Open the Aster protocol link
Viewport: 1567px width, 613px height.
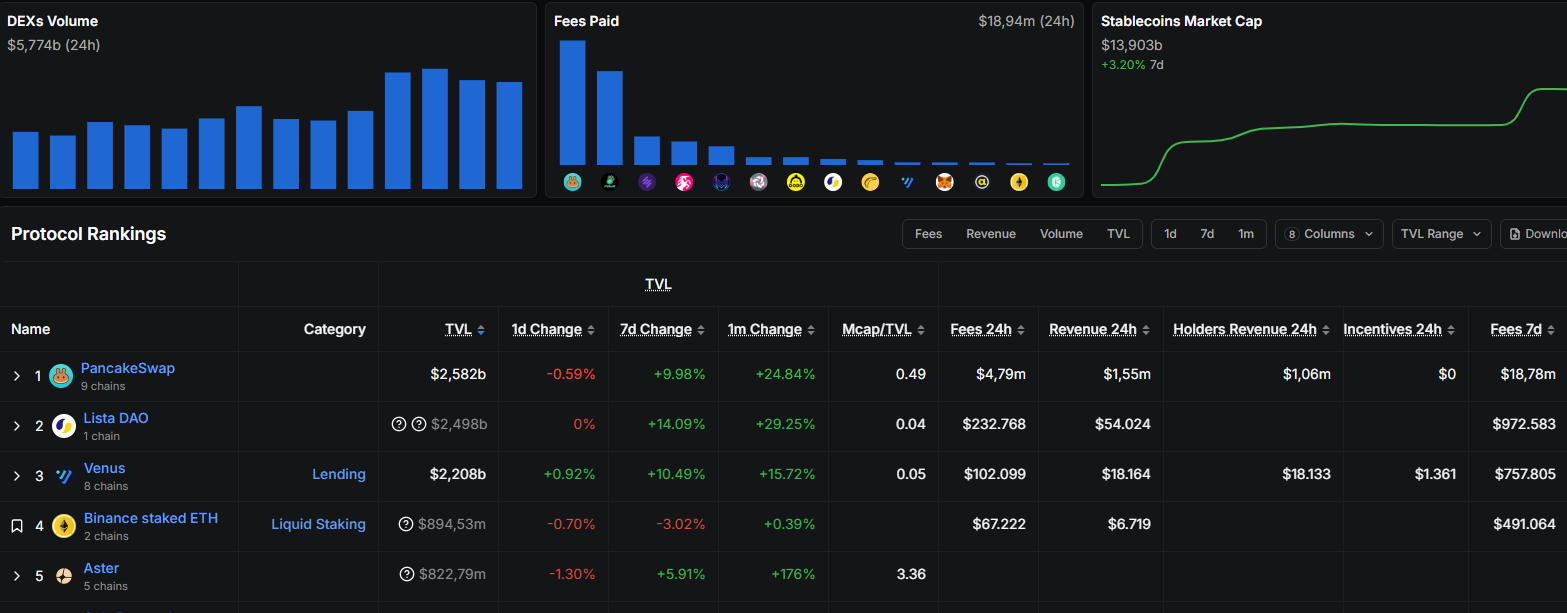tap(102, 568)
